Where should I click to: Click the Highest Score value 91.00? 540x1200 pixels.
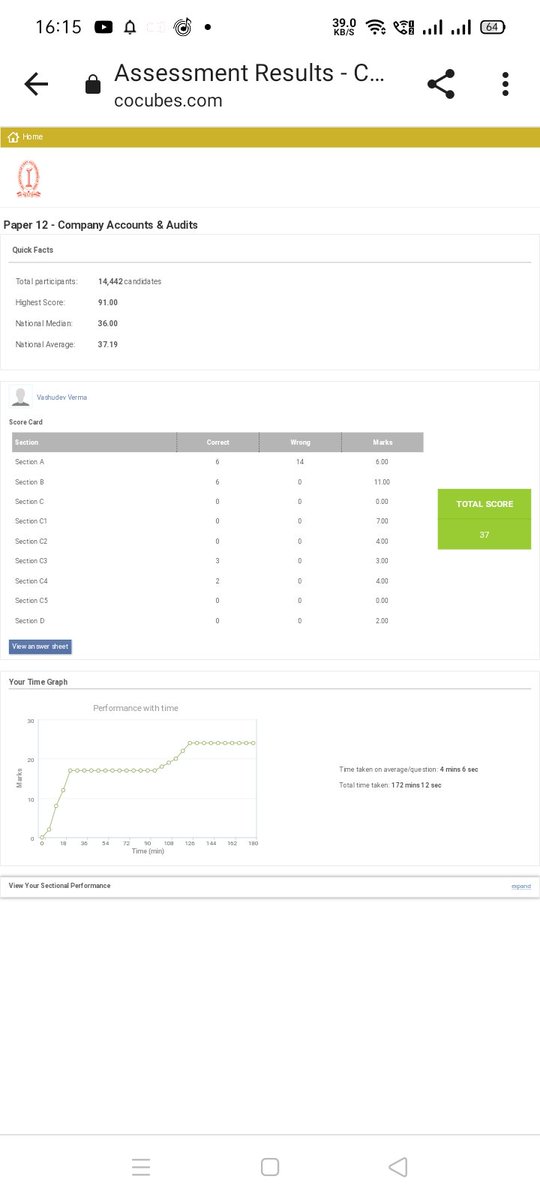tap(108, 302)
